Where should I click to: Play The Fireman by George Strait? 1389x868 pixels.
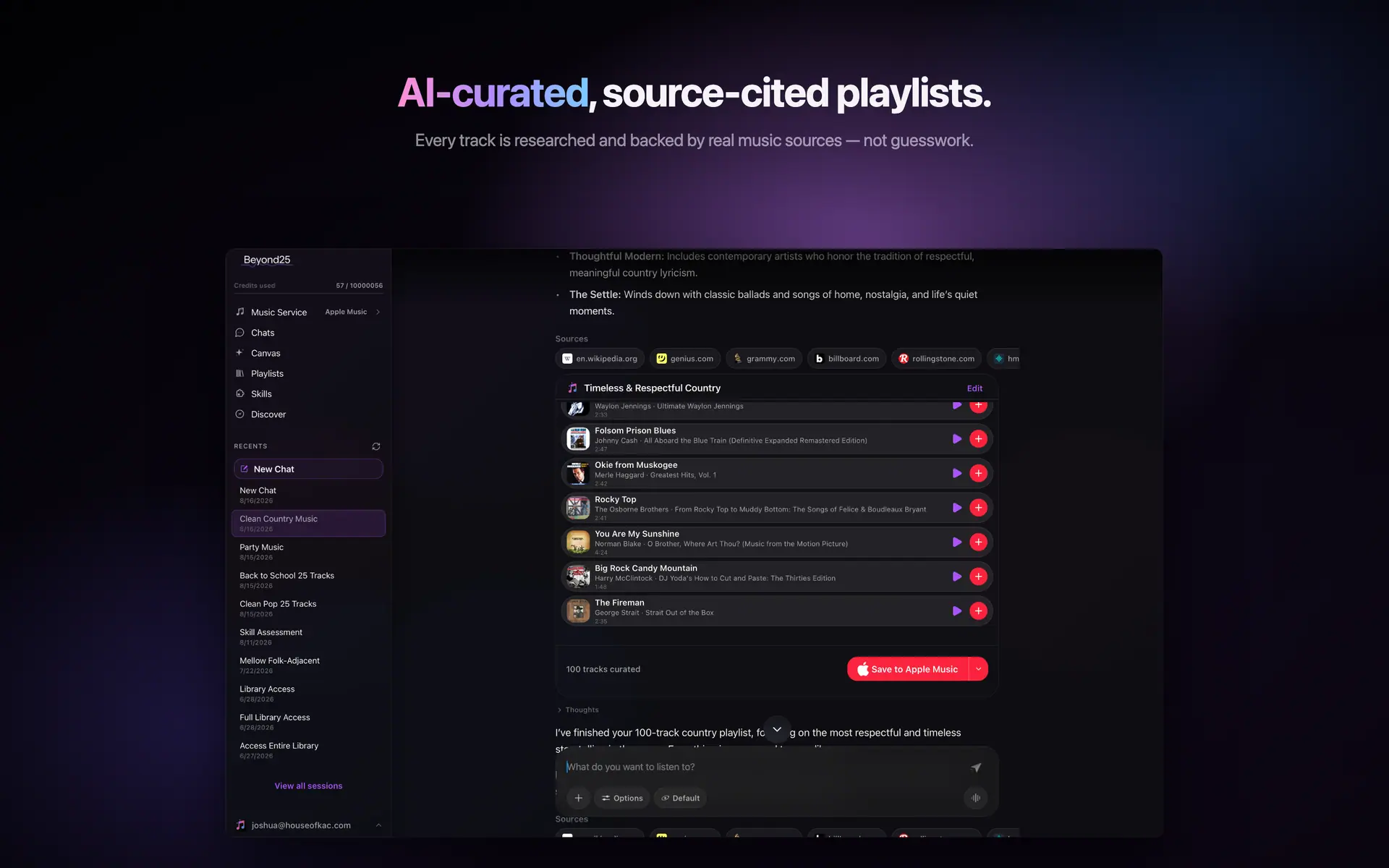(956, 611)
